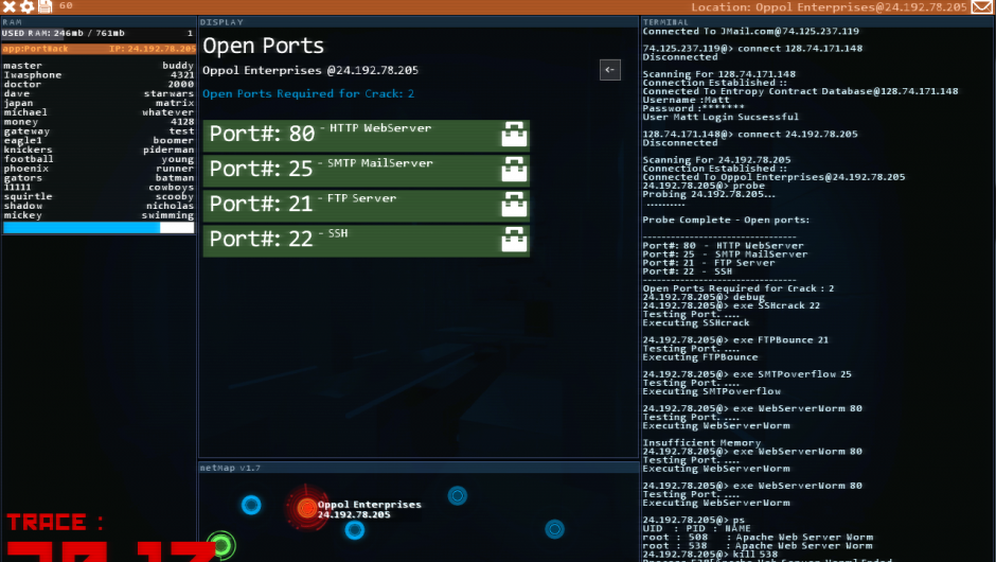The image size is (996, 562).
Task: Click the netMap v1.7 panel title
Action: tap(230, 468)
